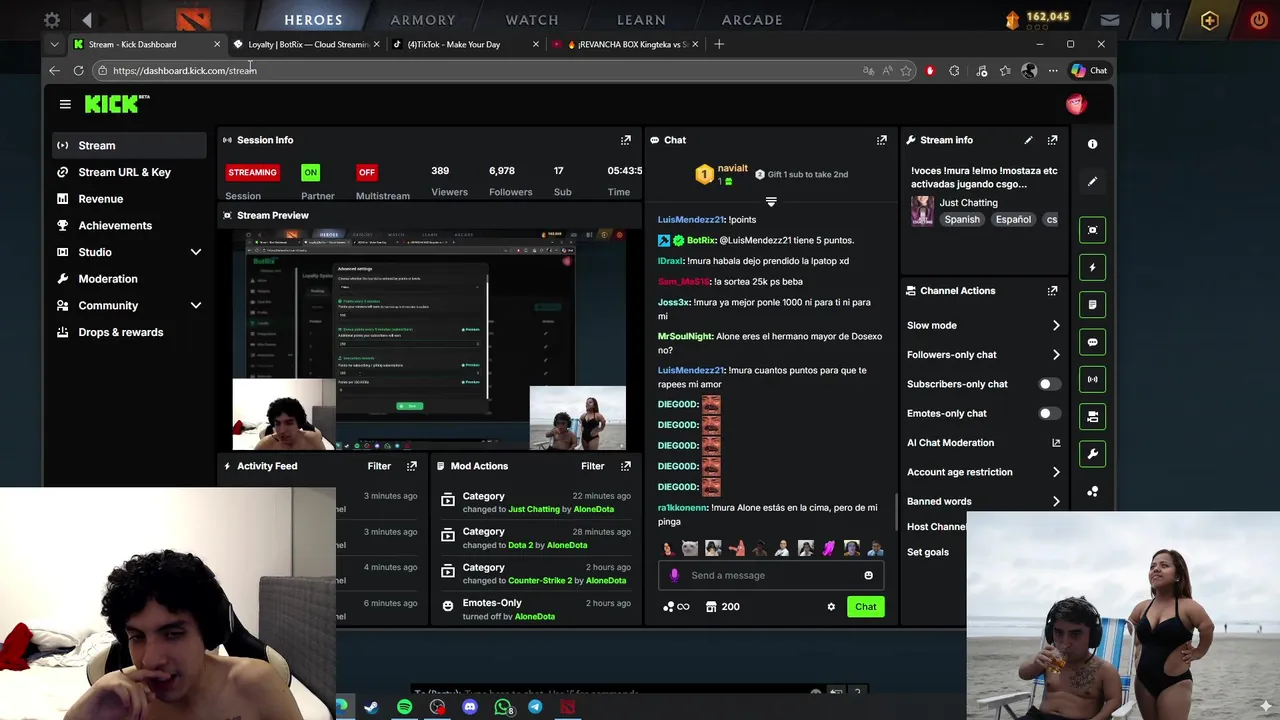
Task: Toggle Subscribers-only chat switch
Action: coord(1048,384)
